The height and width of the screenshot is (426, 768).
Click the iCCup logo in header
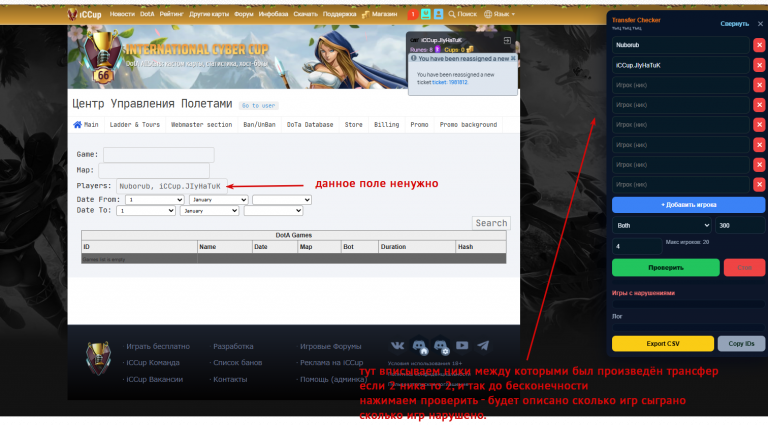84,14
